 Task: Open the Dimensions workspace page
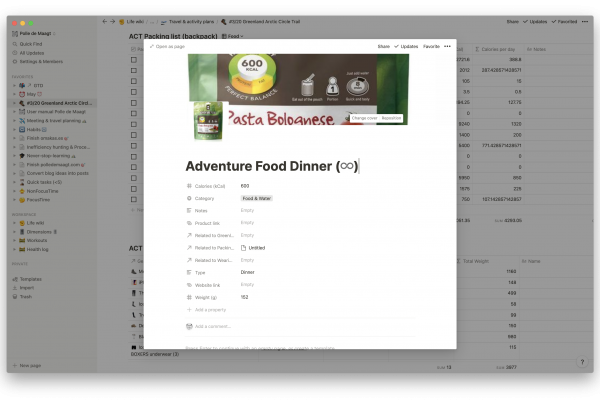[x=39, y=232]
